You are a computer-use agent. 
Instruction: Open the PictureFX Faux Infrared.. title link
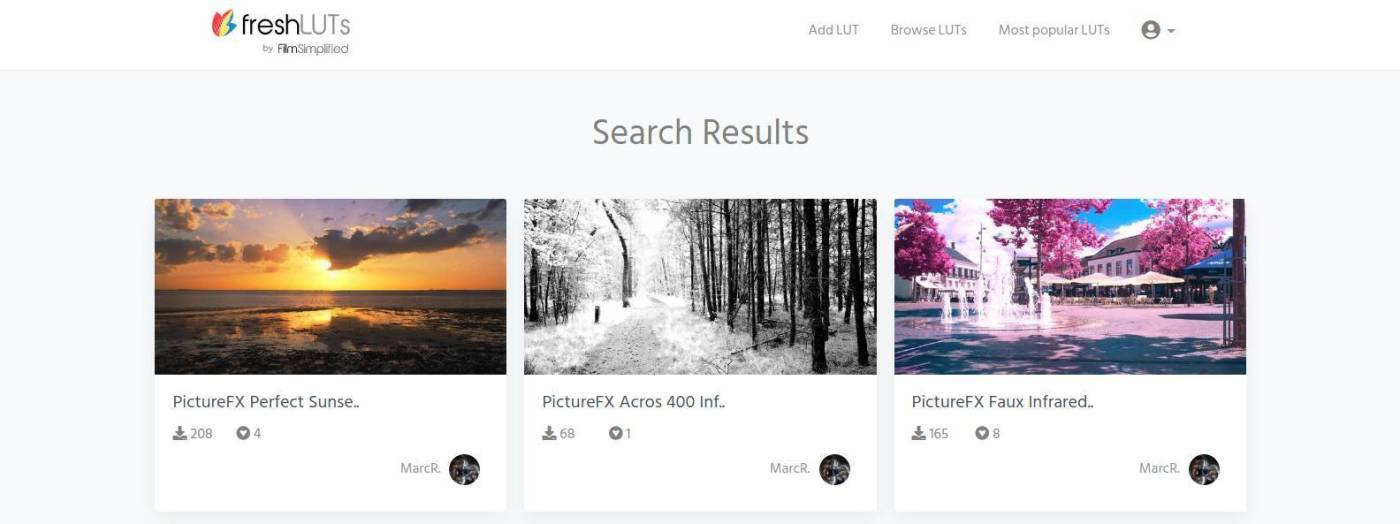(1003, 401)
